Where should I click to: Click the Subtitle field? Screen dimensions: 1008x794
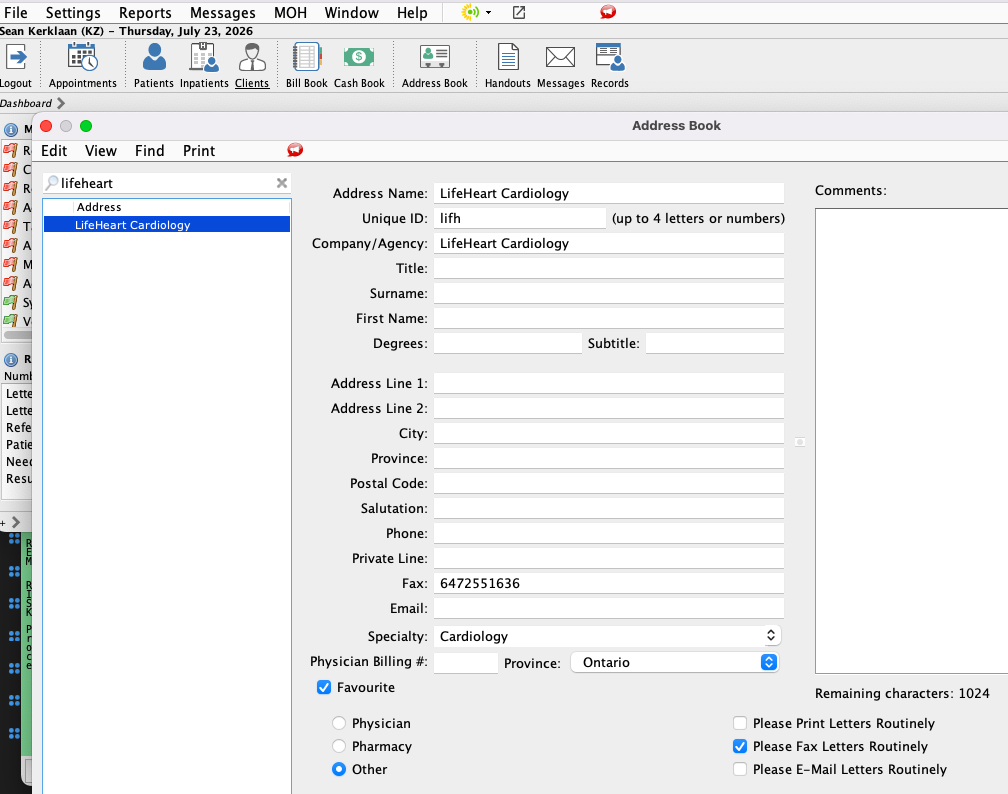tap(715, 343)
